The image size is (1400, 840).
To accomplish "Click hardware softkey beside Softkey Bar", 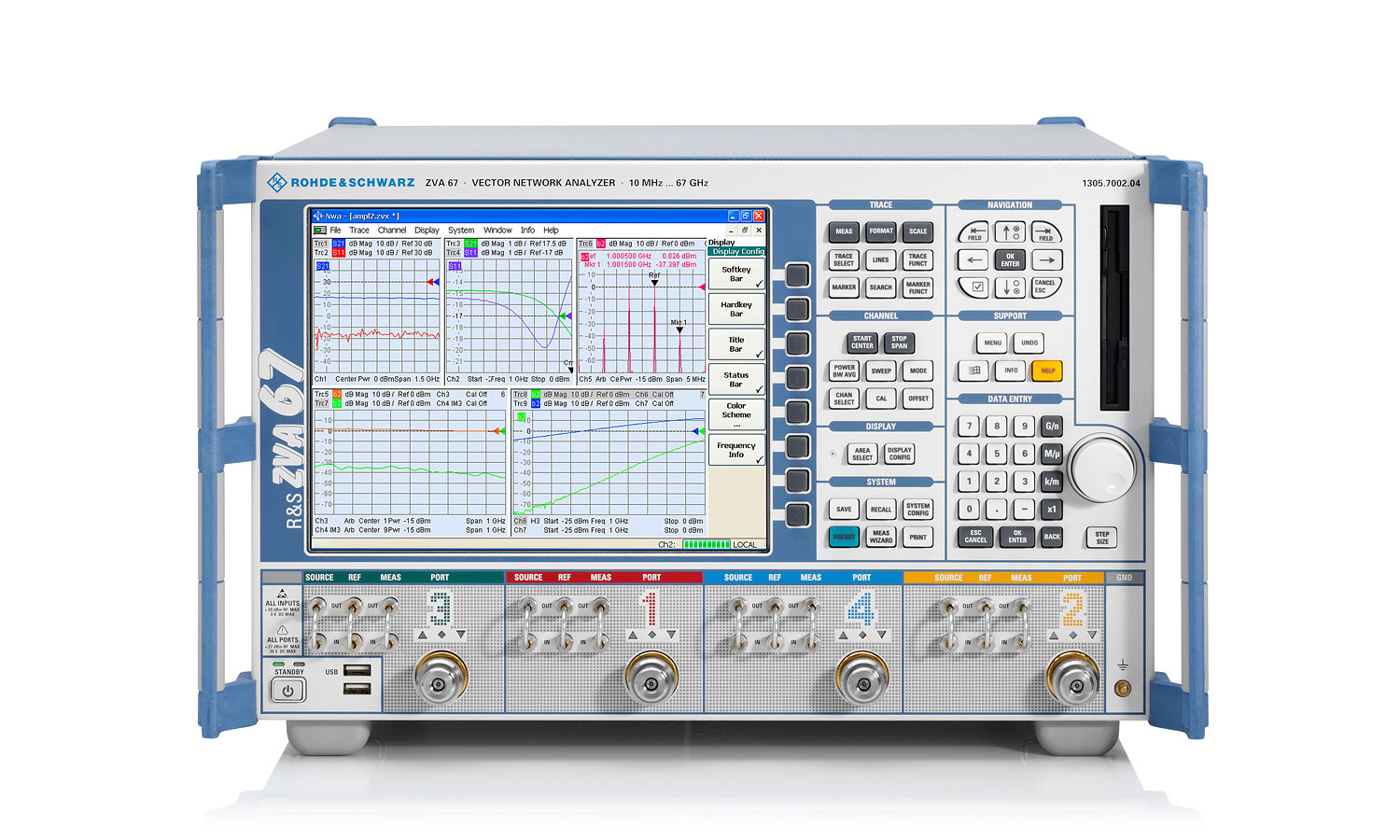I will point(797,274).
